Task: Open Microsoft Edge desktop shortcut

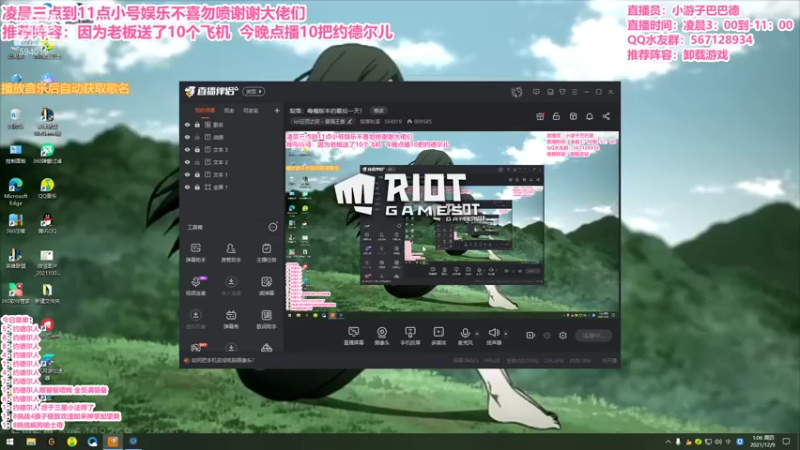Action: point(15,191)
